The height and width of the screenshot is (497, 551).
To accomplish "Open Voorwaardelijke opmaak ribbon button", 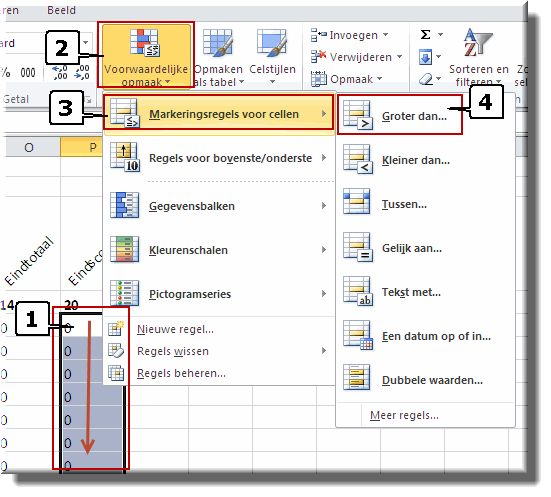I will (x=145, y=55).
